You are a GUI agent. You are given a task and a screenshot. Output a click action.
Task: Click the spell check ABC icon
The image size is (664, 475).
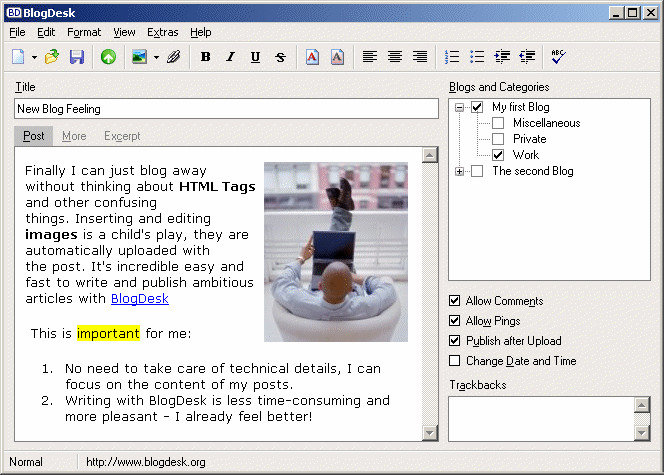[558, 57]
